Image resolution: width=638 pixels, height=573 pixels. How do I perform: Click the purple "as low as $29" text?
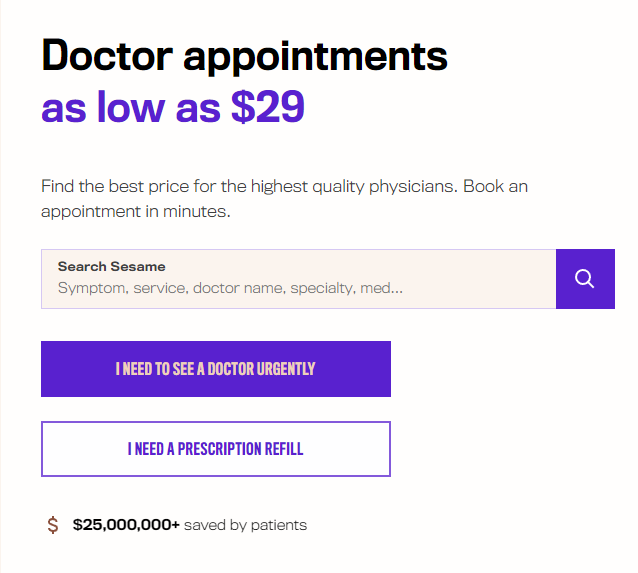[x=173, y=107]
